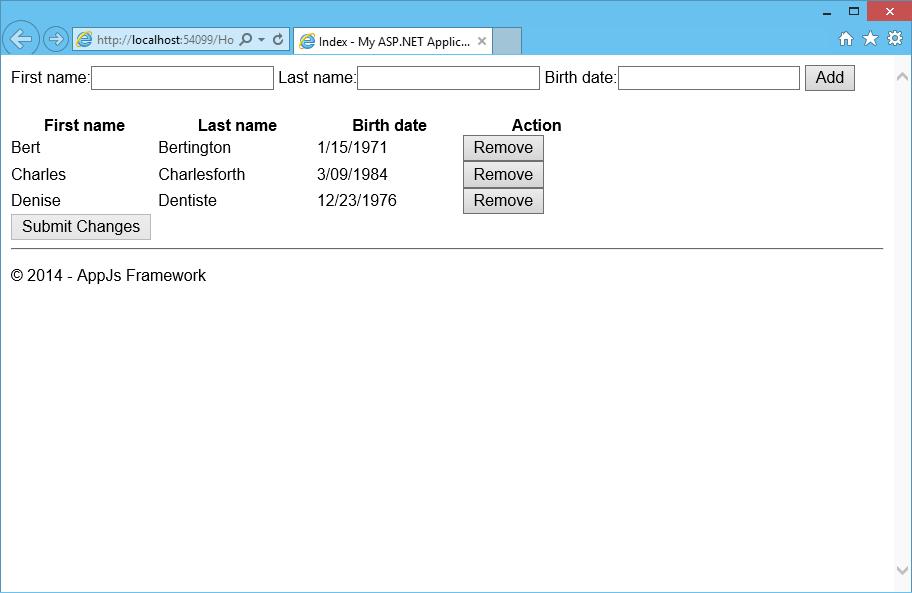The height and width of the screenshot is (593, 912).
Task: Select the Index - My ASP.NET Application tab
Action: coord(393,41)
